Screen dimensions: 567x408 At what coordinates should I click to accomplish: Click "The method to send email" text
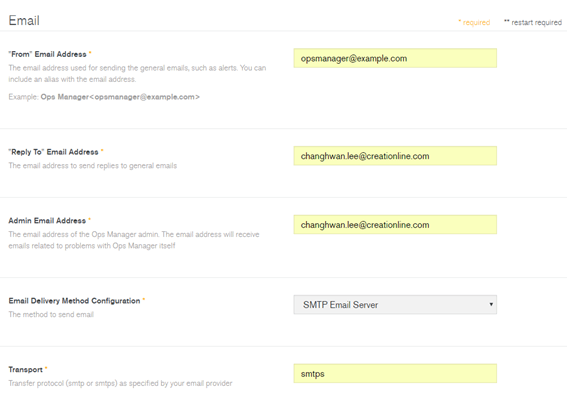pos(51,314)
